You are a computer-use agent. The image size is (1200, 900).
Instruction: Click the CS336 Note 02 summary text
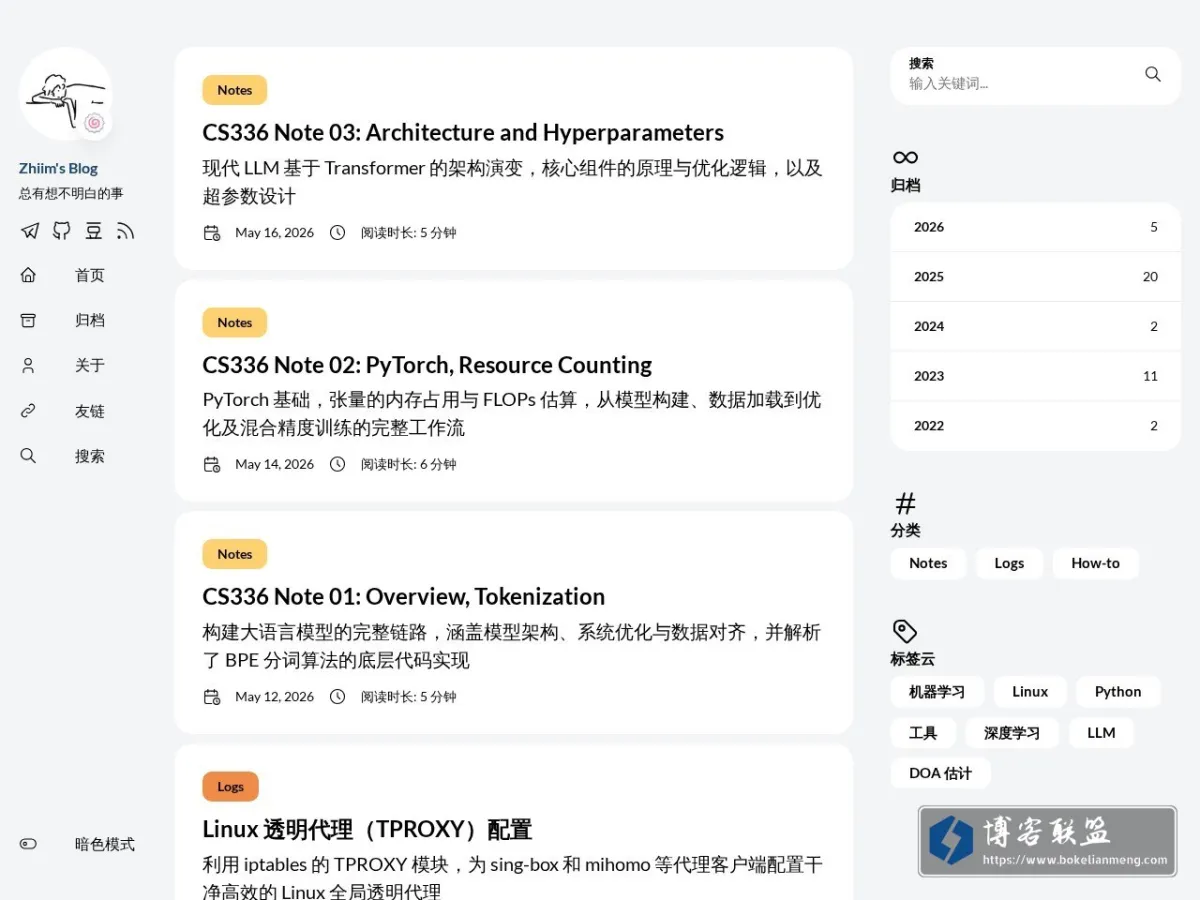coord(512,414)
